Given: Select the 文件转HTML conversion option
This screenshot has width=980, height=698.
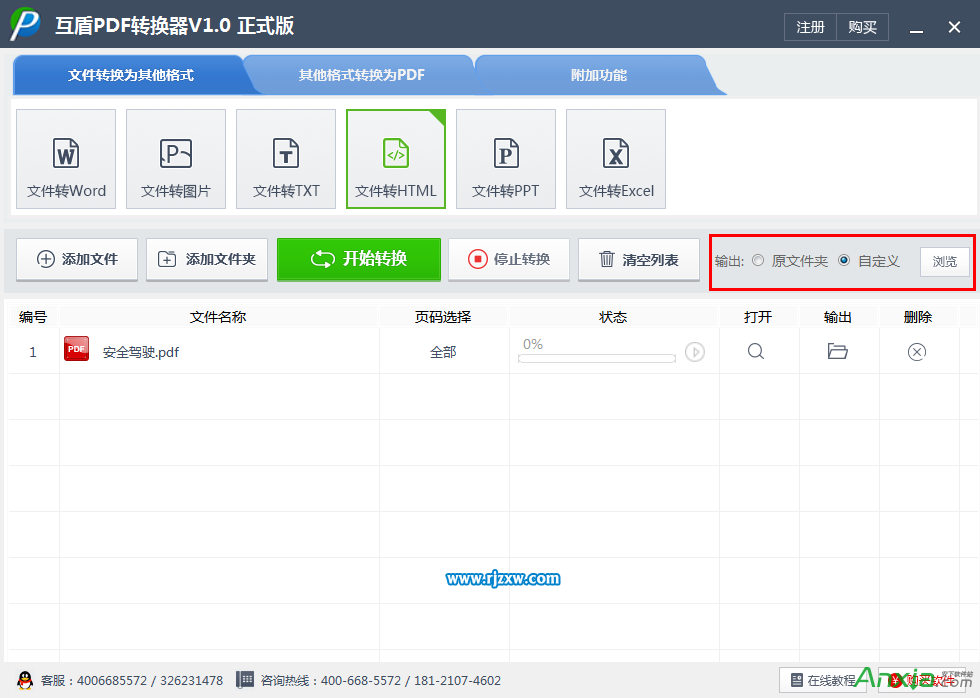Looking at the screenshot, I should [396, 159].
